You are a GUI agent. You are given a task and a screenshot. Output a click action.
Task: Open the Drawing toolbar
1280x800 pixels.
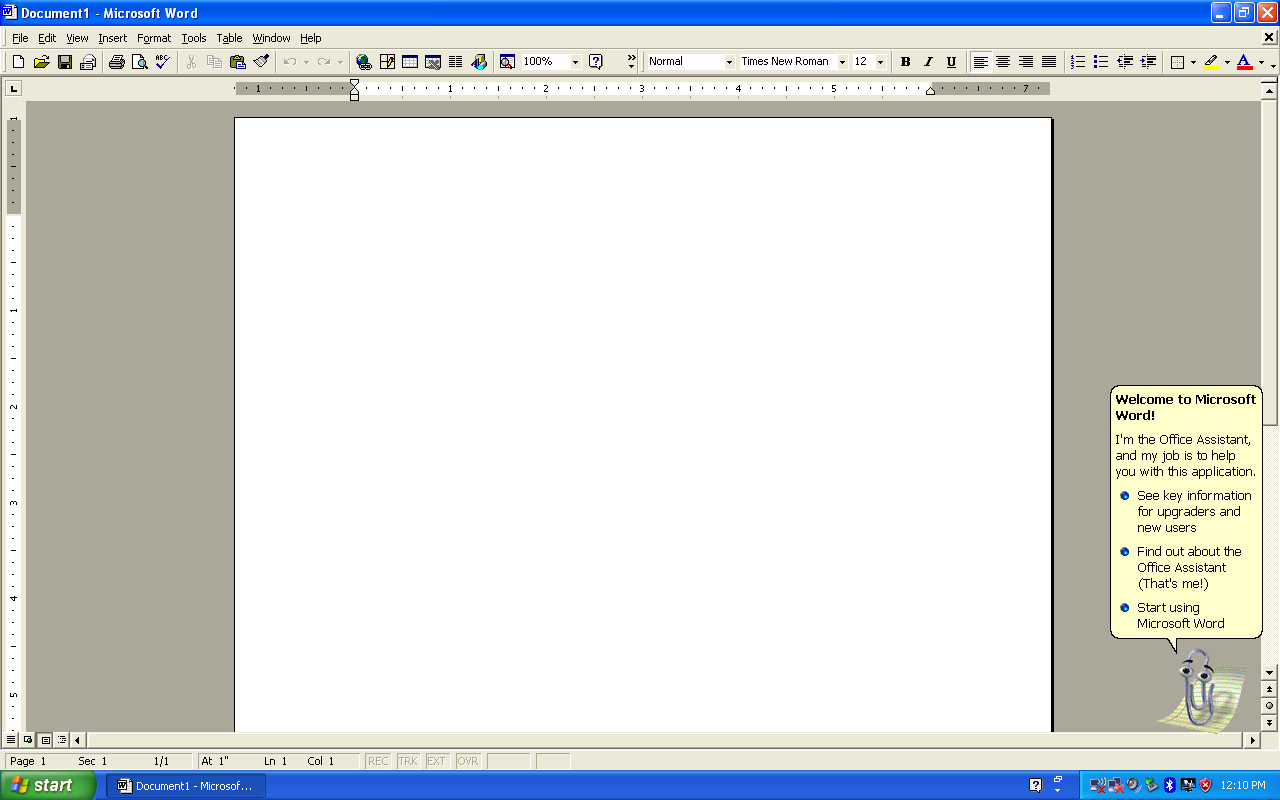pos(479,62)
